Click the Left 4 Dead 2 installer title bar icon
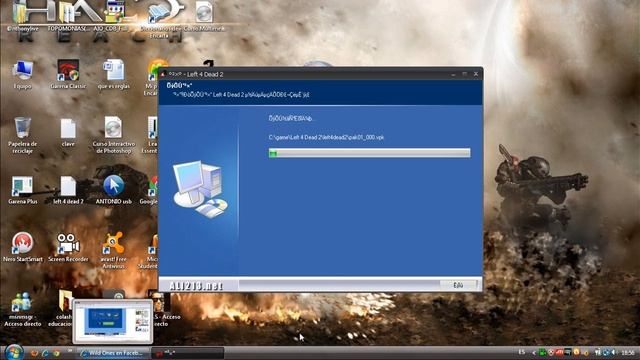The image size is (640, 360). tap(164, 74)
